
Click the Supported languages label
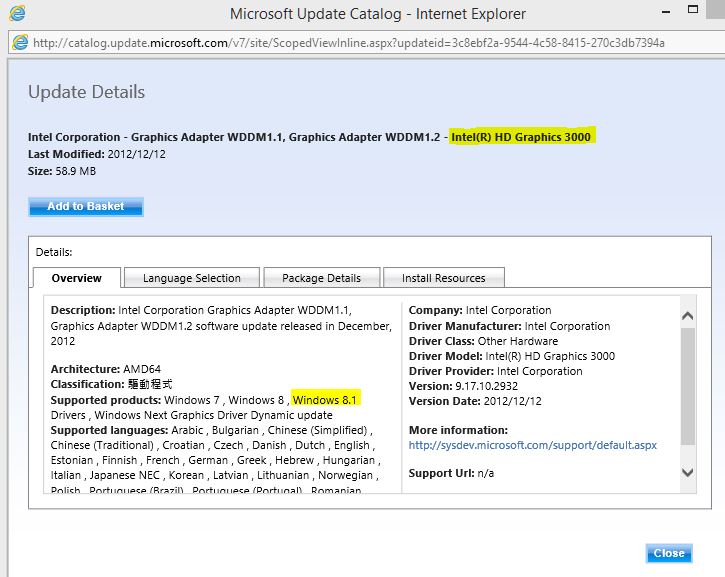coord(109,430)
